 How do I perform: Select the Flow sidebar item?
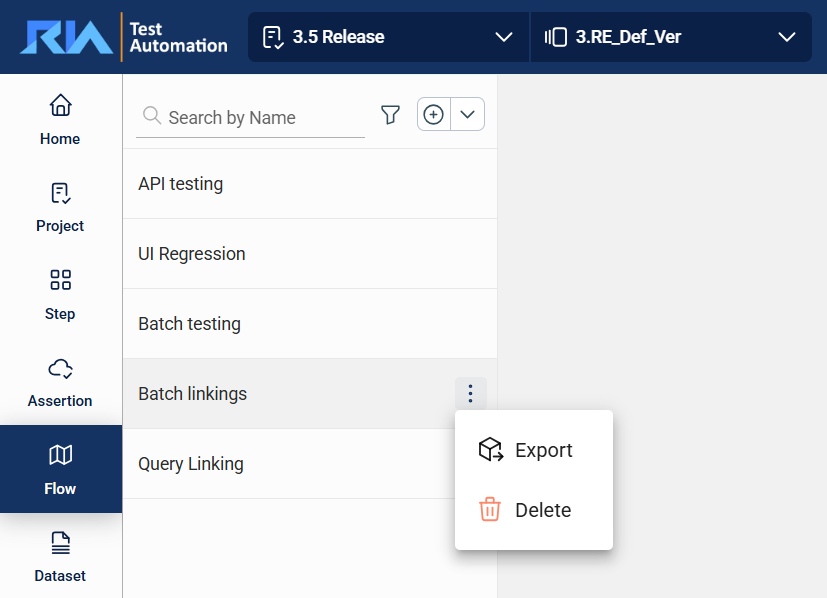[60, 469]
